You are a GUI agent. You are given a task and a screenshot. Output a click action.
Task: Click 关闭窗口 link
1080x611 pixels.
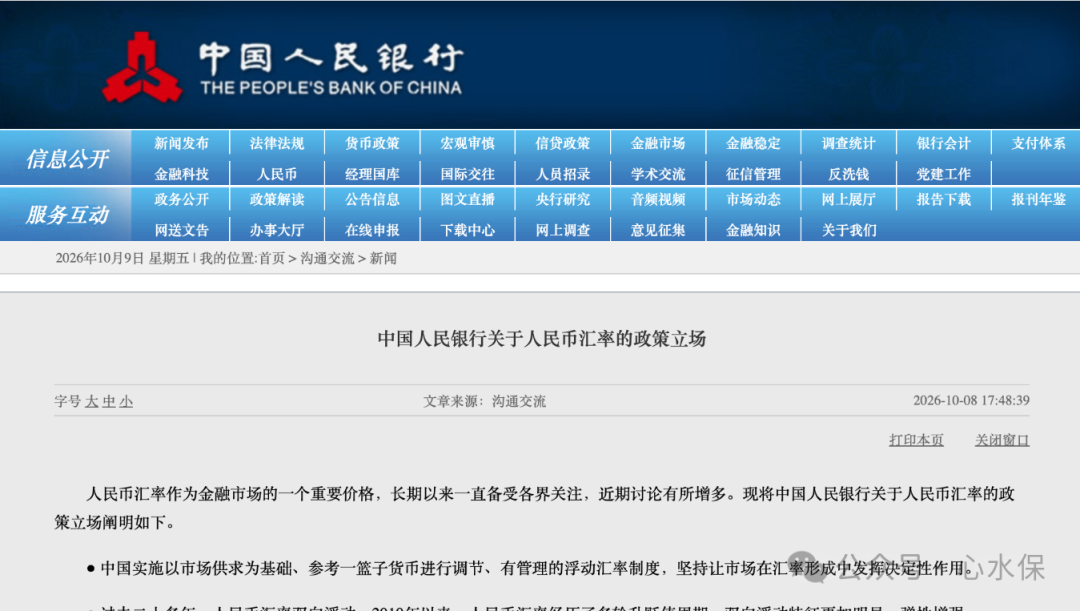[1002, 439]
